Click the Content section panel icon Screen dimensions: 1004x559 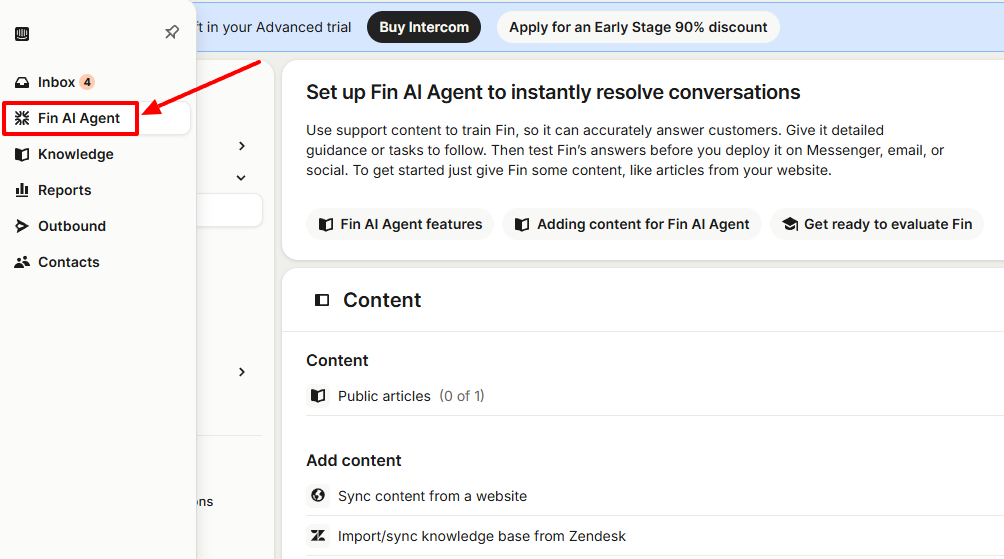click(x=322, y=300)
